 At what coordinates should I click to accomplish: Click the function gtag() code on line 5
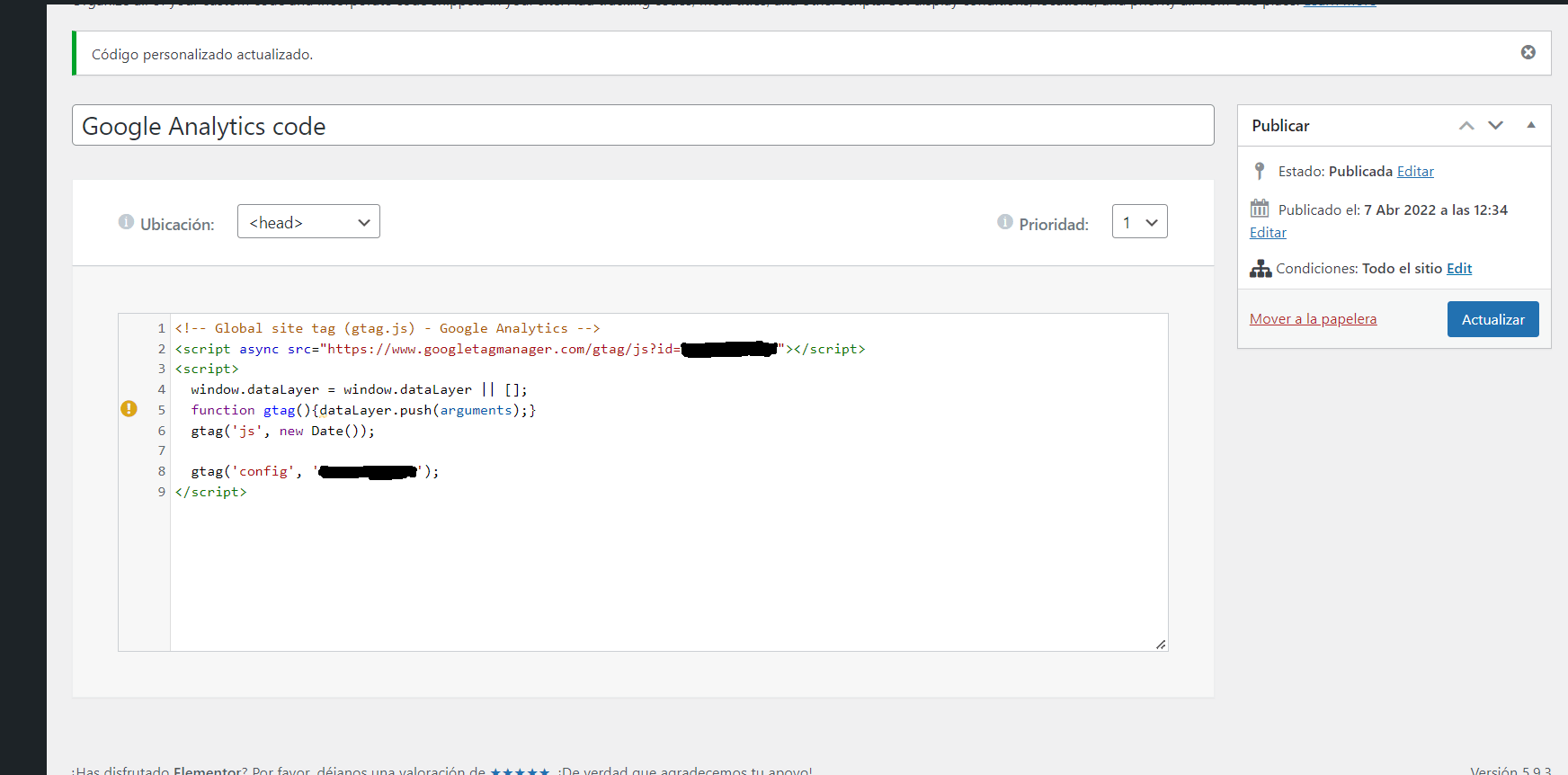[363, 410]
